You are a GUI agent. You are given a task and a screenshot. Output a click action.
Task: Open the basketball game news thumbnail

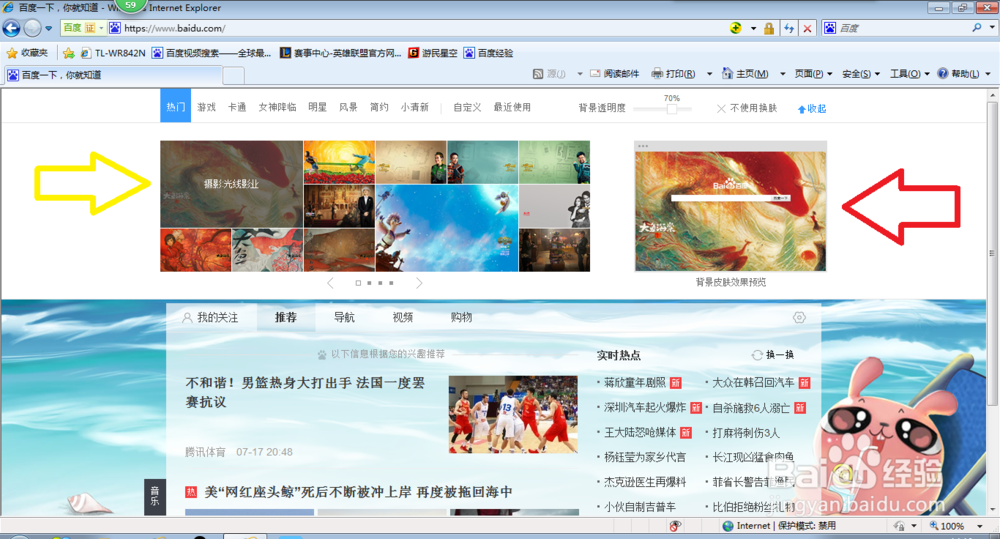(513, 415)
